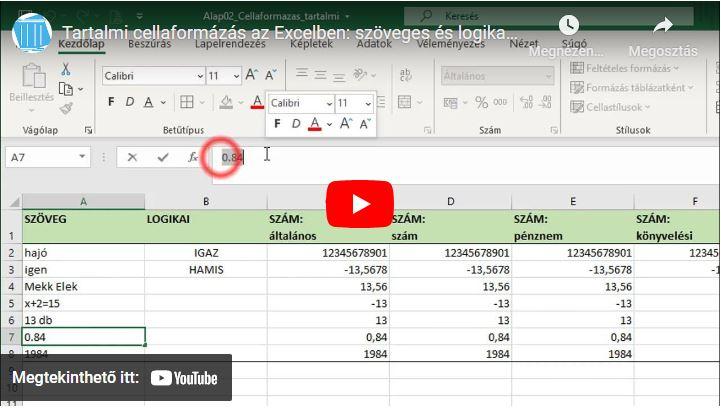The width and height of the screenshot is (721, 408).
Task: Open the Calibri font name dropdown in ribbon
Action: (x=194, y=76)
